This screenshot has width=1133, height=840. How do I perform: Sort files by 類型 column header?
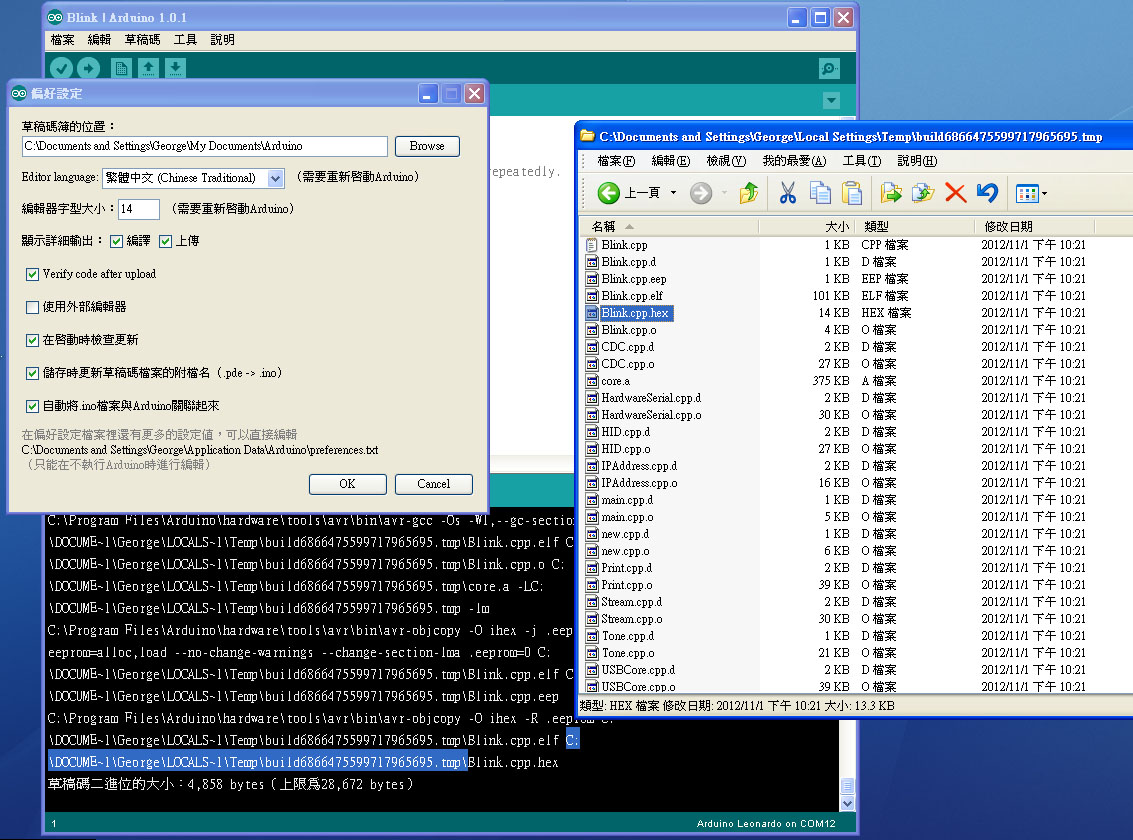click(914, 227)
